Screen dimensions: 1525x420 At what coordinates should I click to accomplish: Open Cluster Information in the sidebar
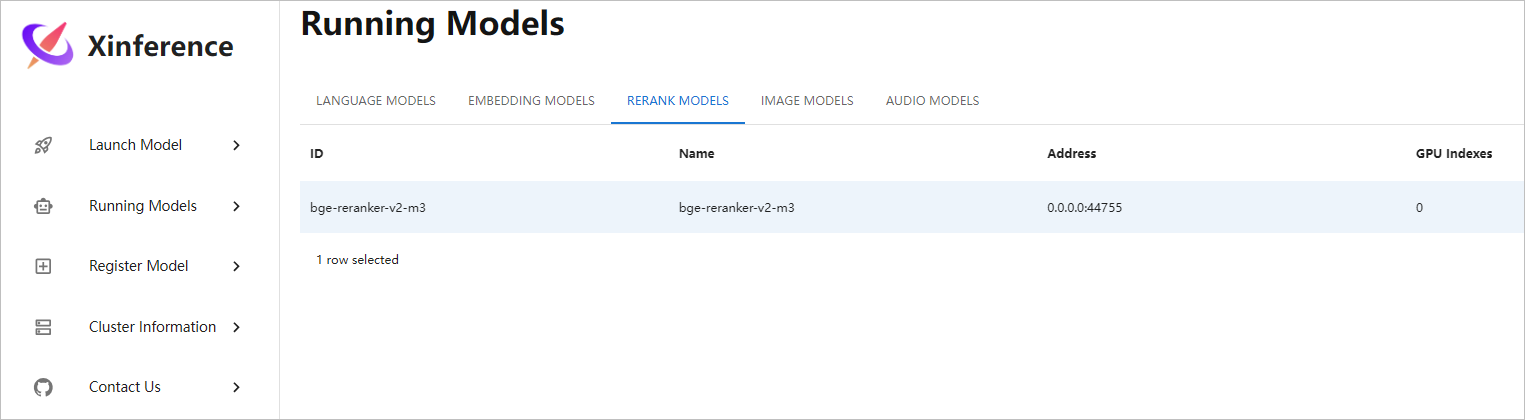coord(152,327)
